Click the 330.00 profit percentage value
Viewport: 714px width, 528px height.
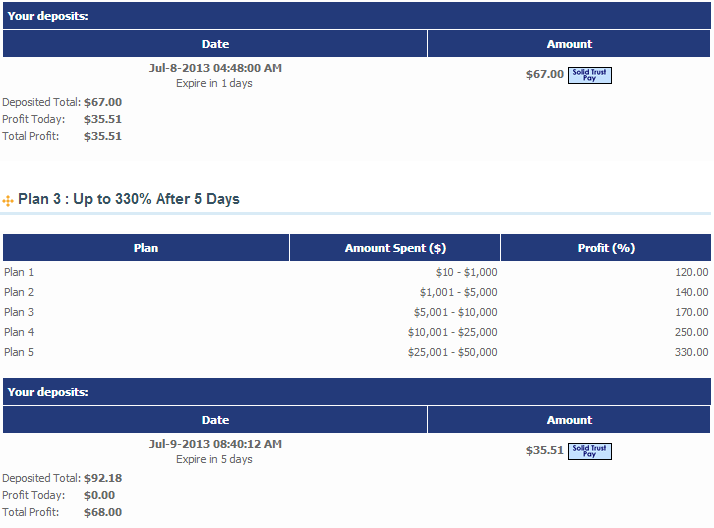[x=690, y=352]
